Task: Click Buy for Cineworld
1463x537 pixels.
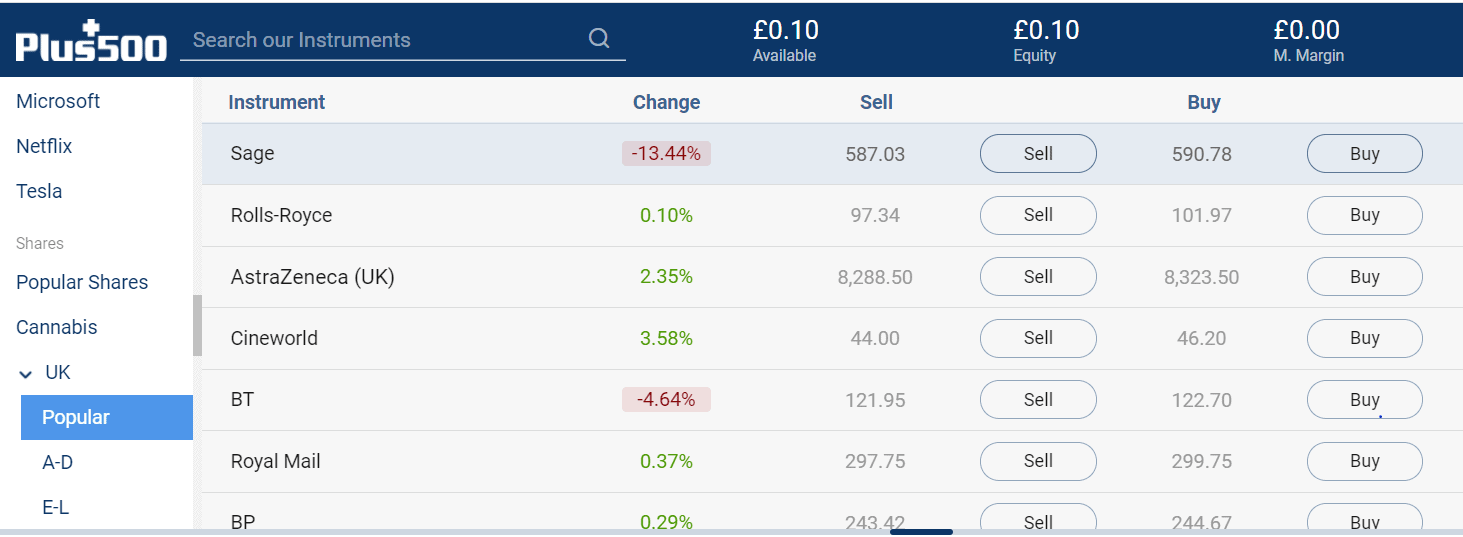Action: pos(1364,338)
